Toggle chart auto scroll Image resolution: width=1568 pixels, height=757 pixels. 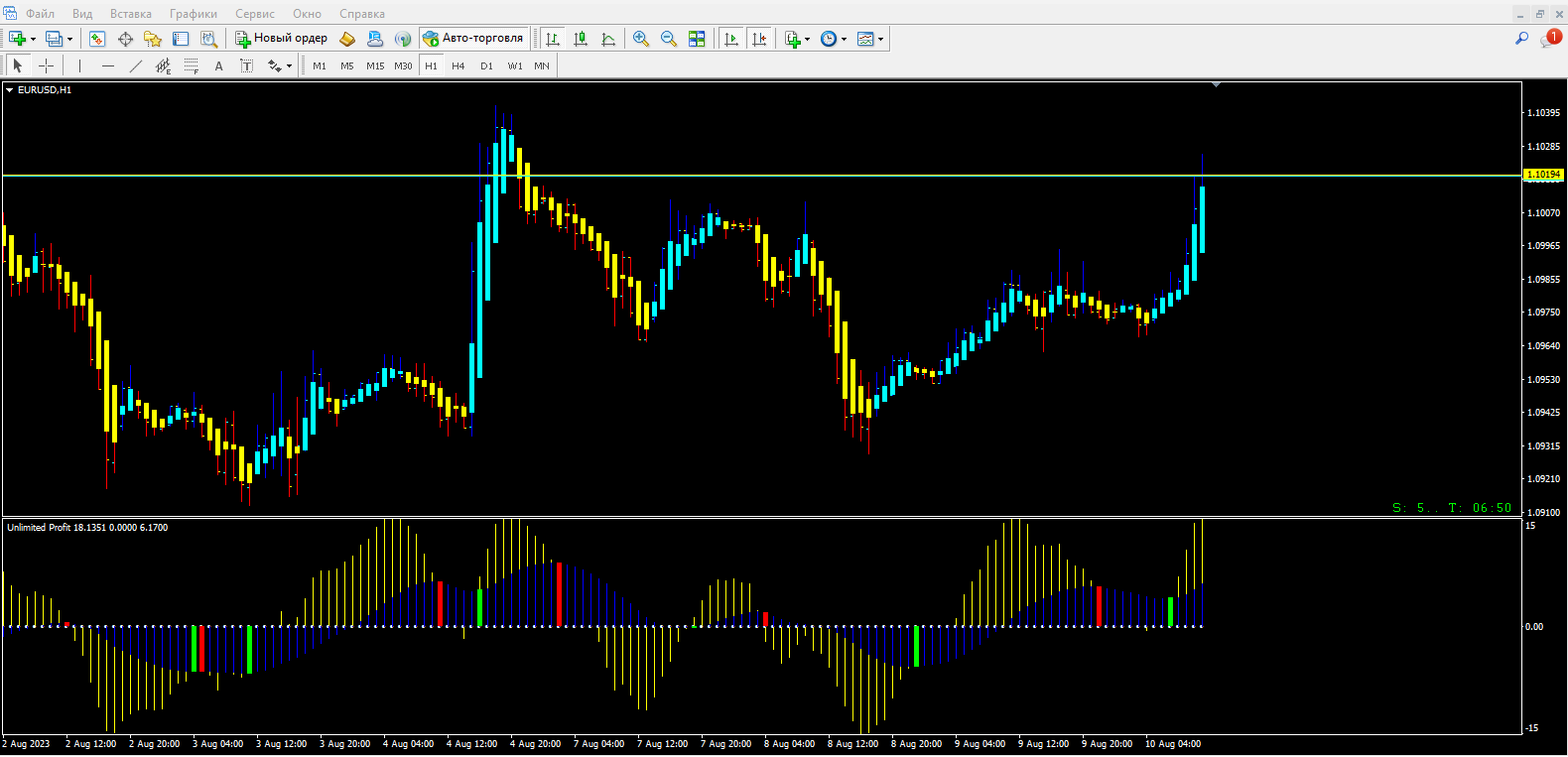[x=731, y=39]
